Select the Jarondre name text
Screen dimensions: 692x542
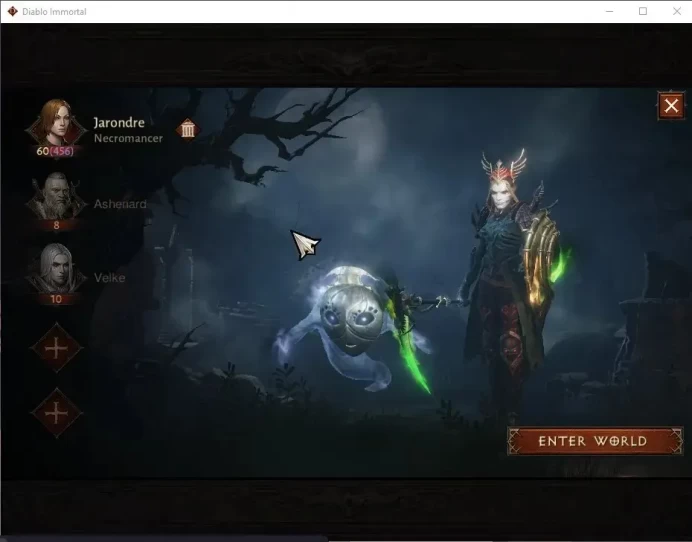coord(119,123)
